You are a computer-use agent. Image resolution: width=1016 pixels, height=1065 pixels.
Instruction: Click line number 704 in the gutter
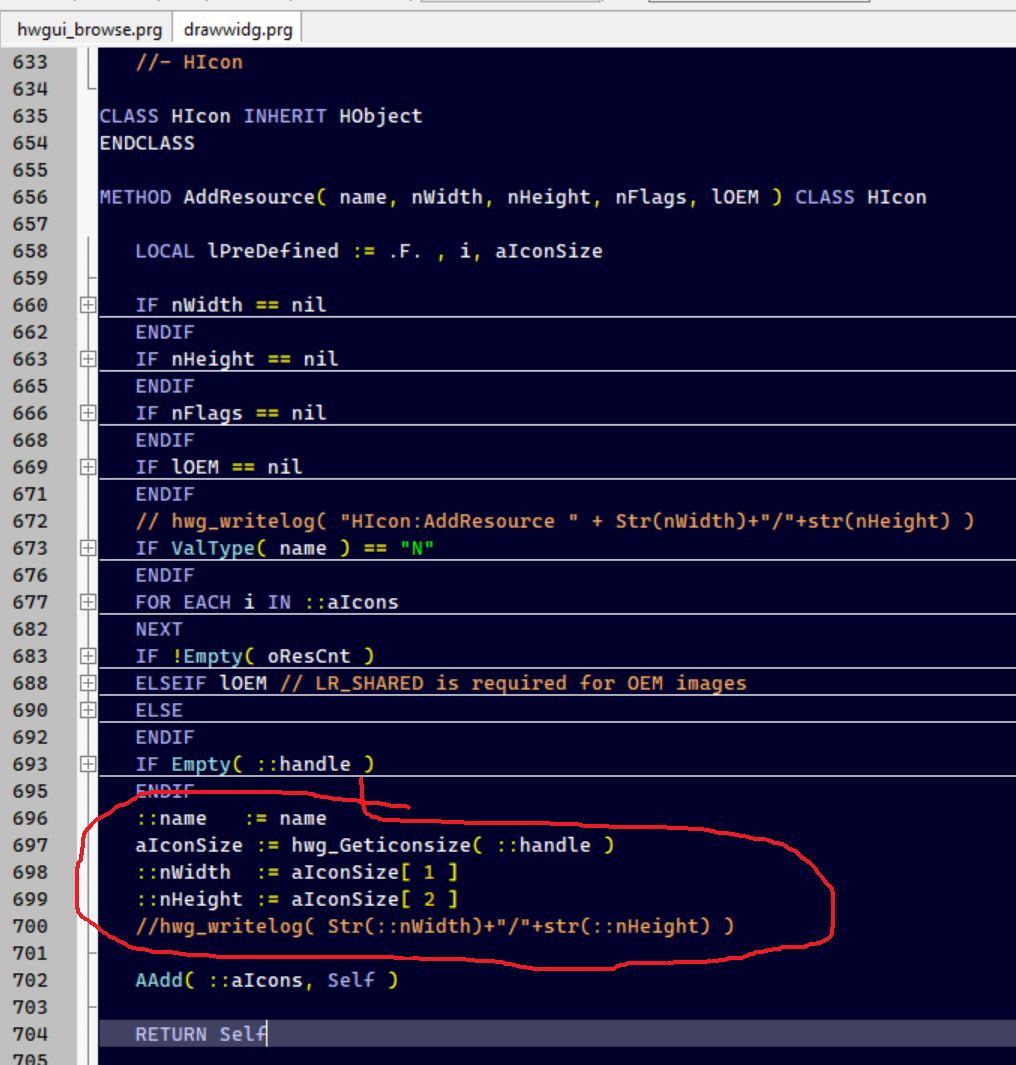pos(30,1034)
